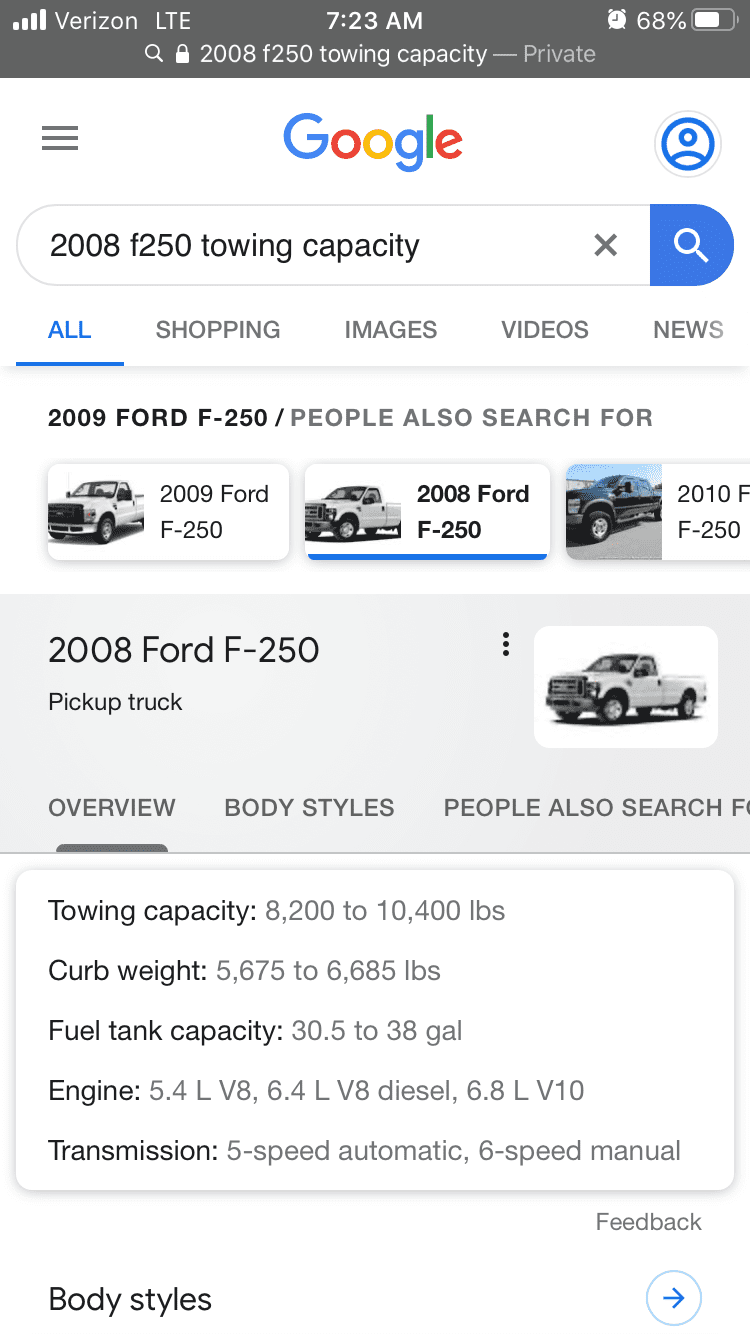
Task: Switch to the Images tab
Action: click(390, 330)
